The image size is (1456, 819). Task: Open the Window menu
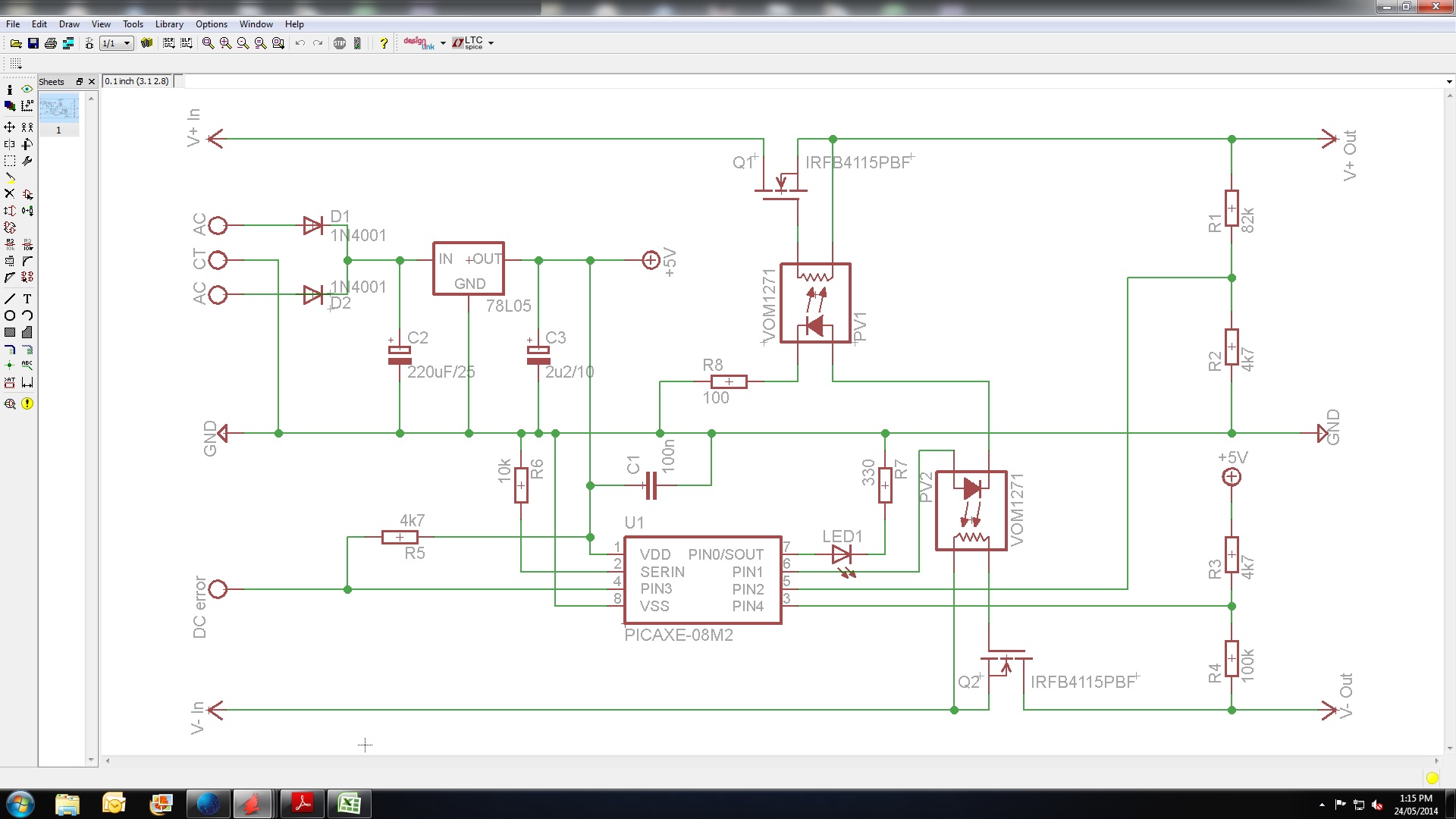click(x=256, y=24)
